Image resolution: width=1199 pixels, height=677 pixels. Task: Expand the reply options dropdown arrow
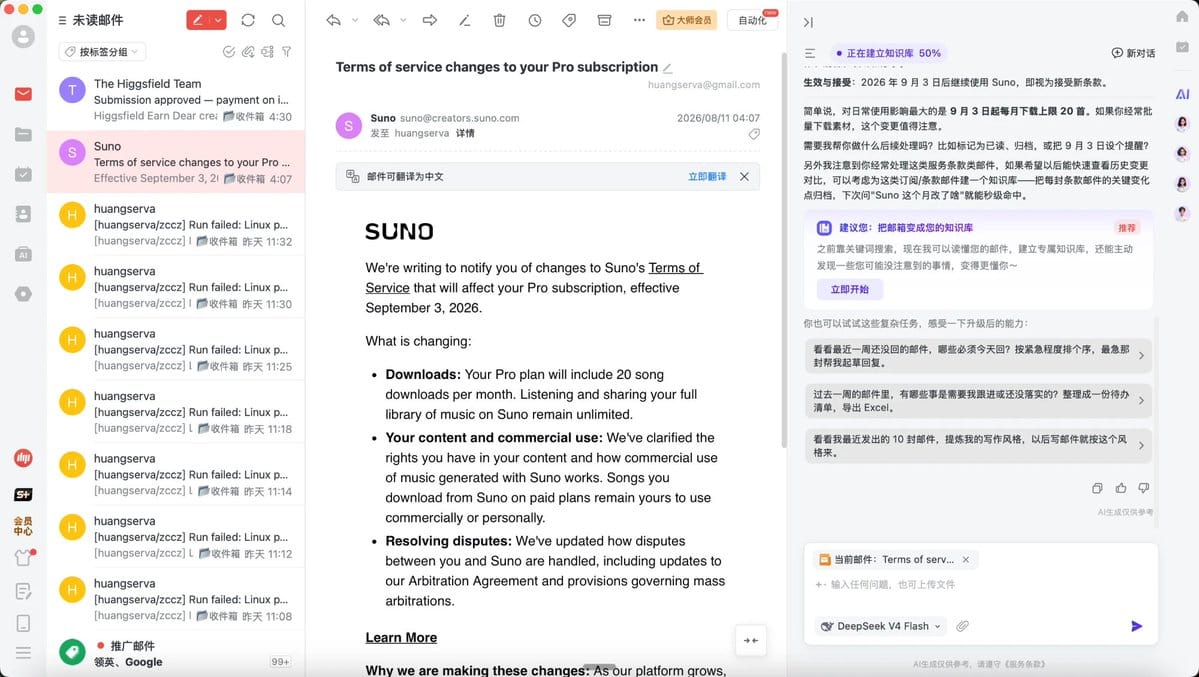(x=355, y=21)
